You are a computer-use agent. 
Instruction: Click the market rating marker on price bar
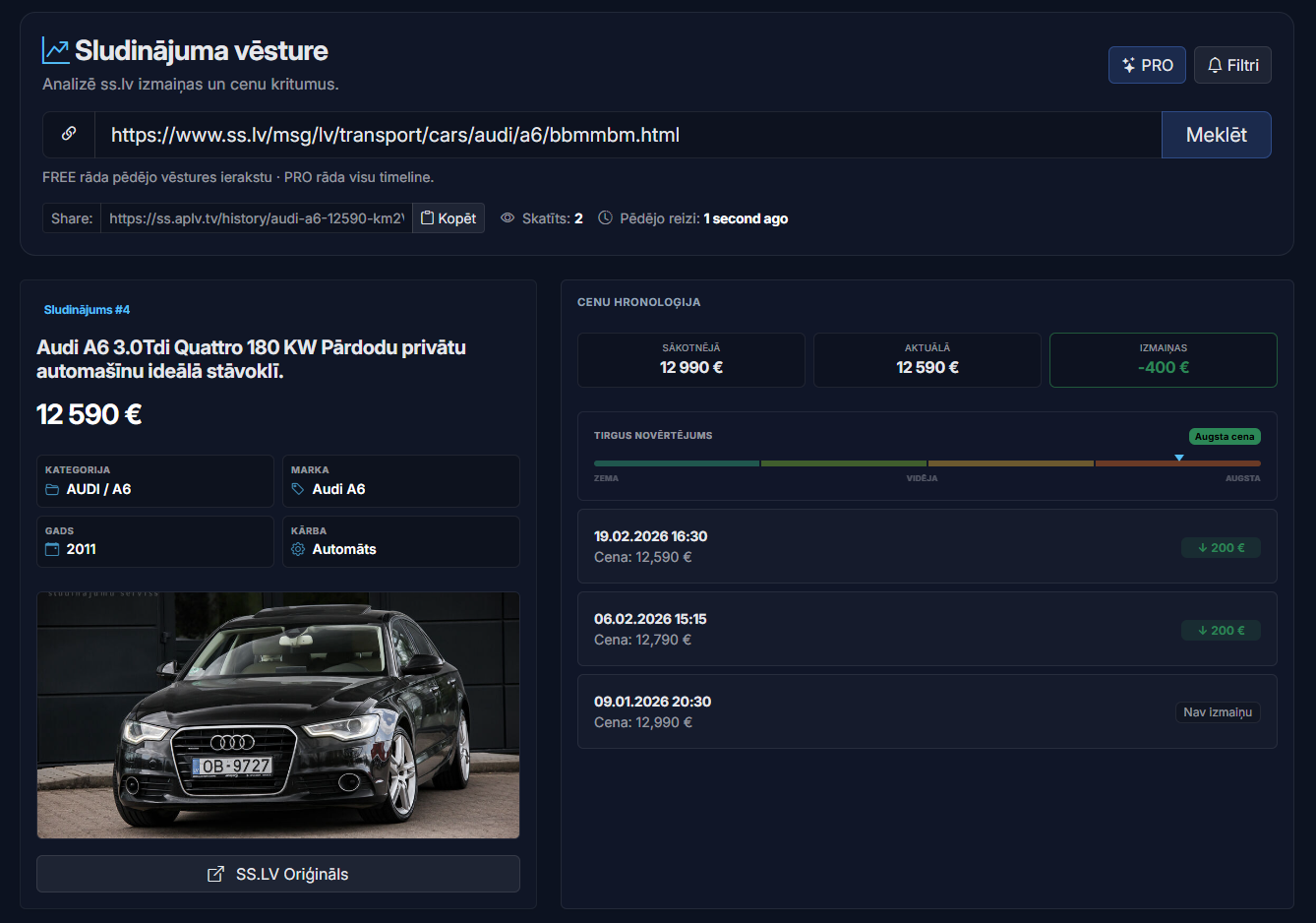(1179, 459)
